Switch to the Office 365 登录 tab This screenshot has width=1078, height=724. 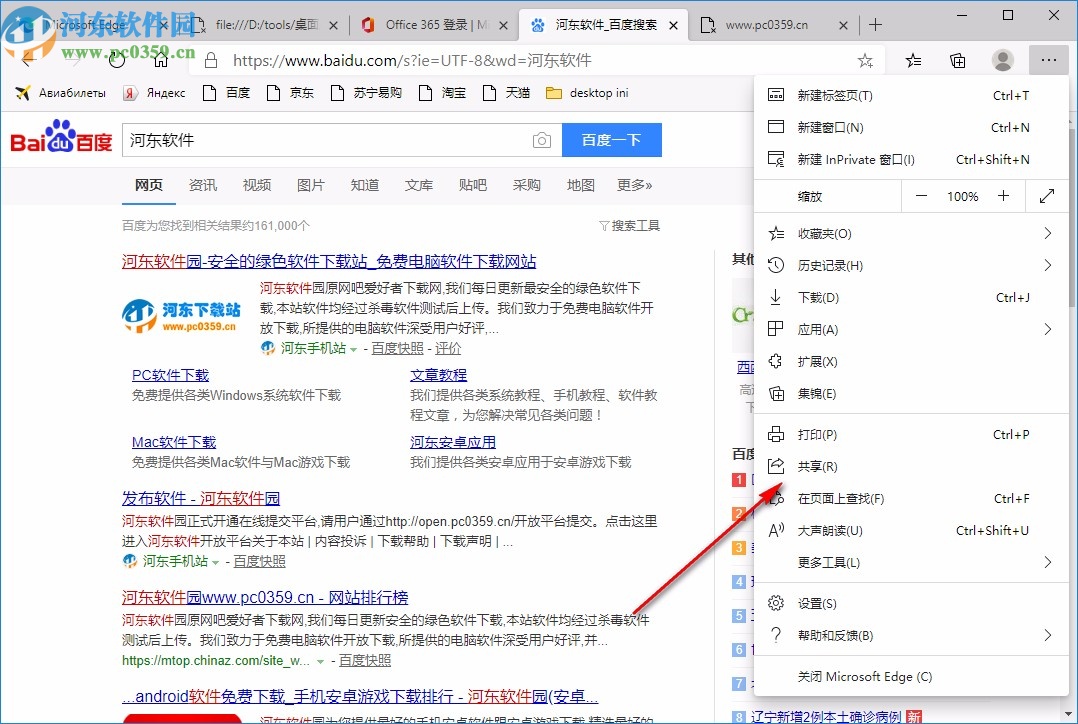click(433, 25)
